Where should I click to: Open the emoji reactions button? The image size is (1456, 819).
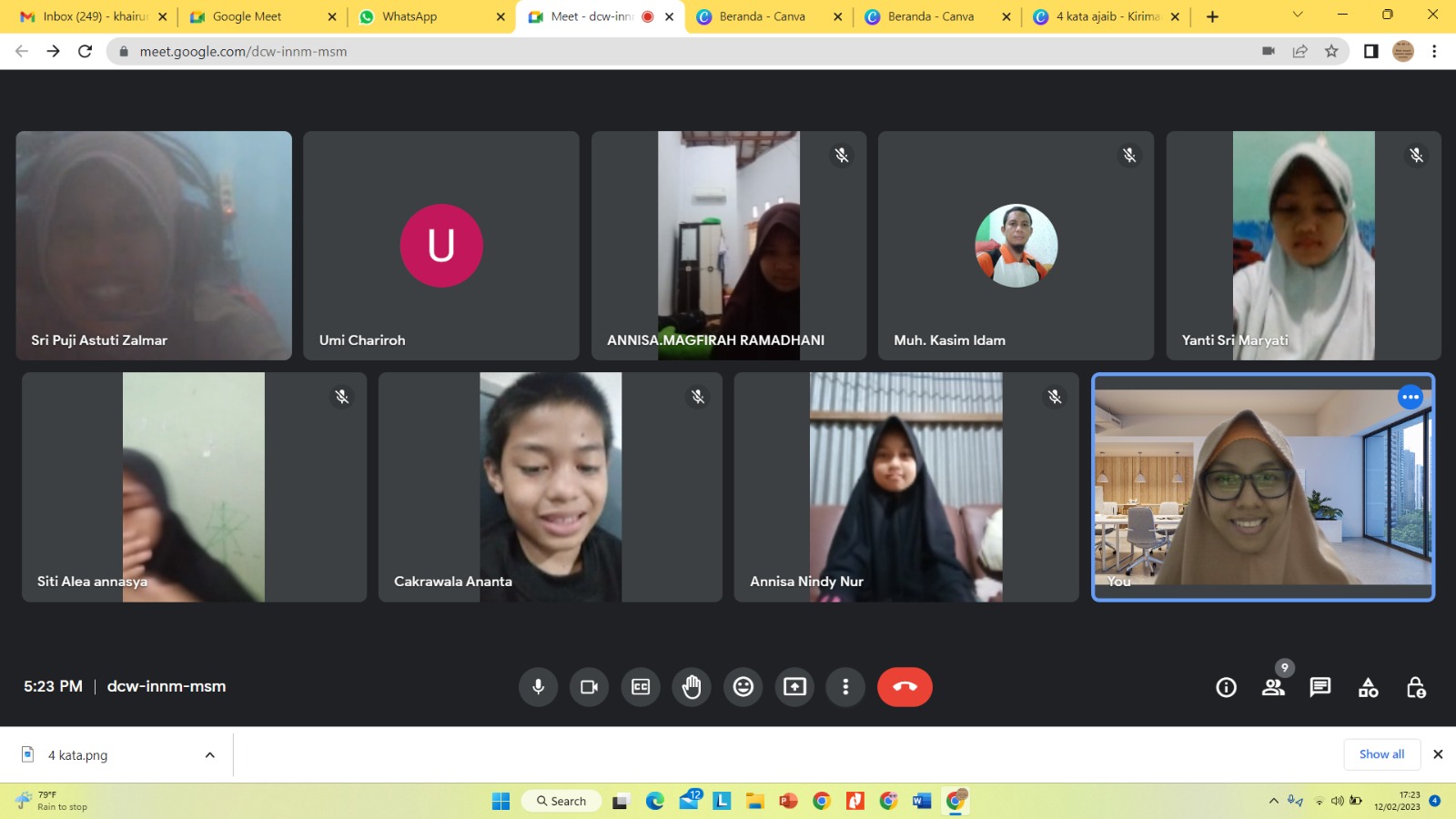[x=743, y=687]
